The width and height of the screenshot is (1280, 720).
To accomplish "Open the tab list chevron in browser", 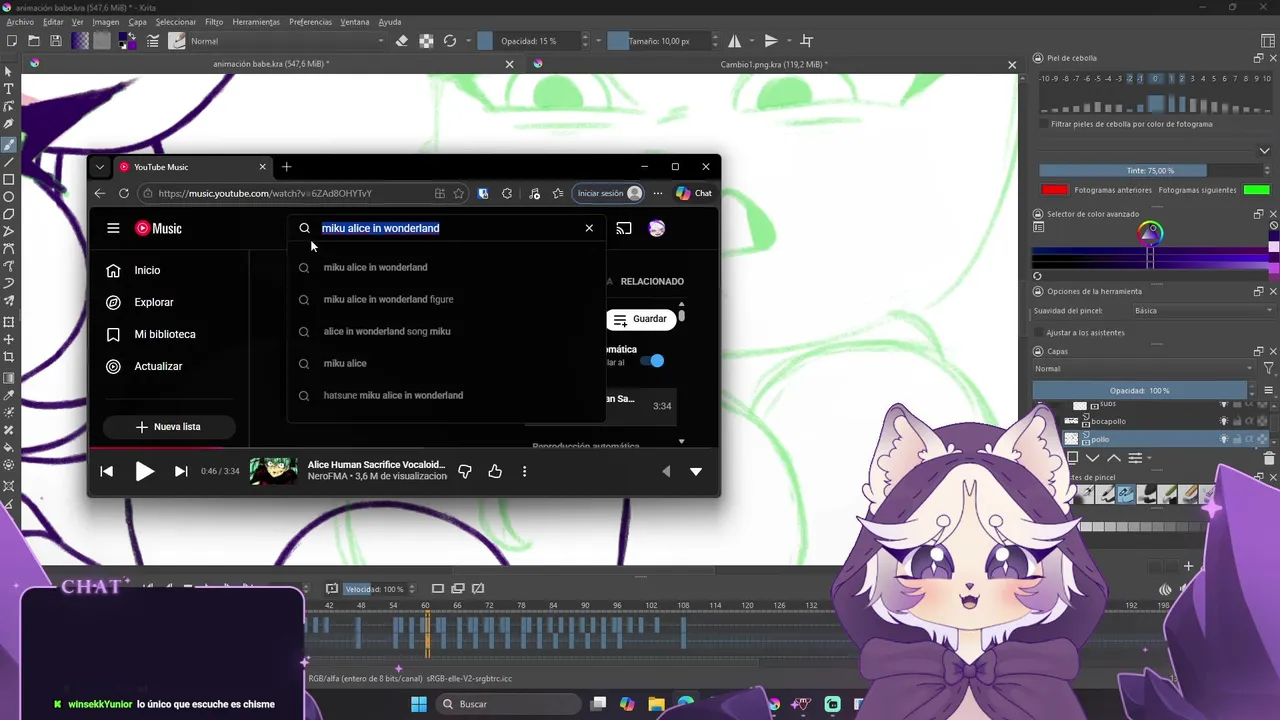I will click(99, 167).
